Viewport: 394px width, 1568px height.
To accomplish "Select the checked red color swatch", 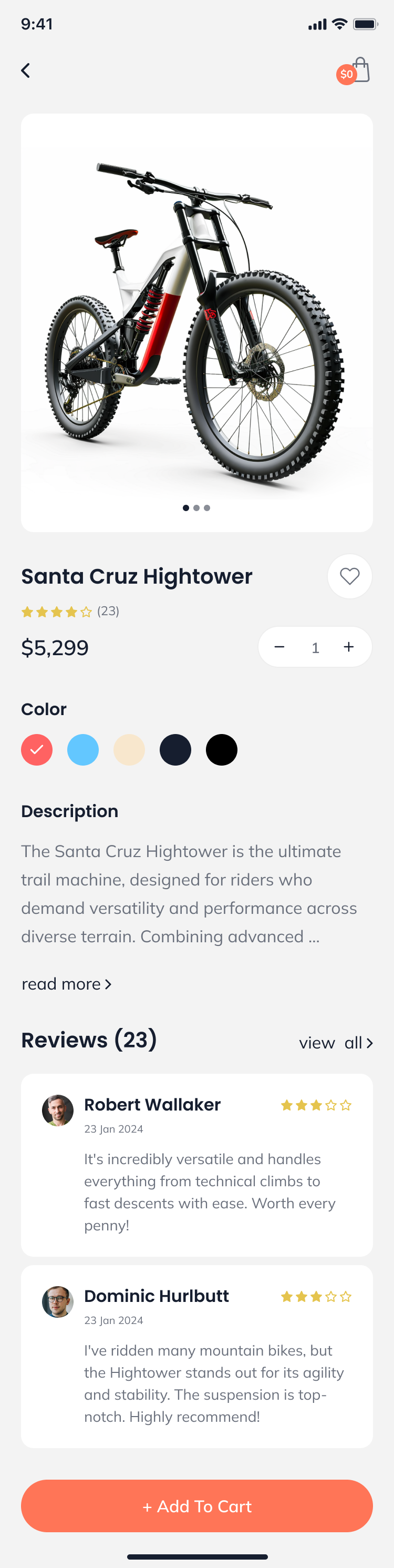I will tap(37, 750).
